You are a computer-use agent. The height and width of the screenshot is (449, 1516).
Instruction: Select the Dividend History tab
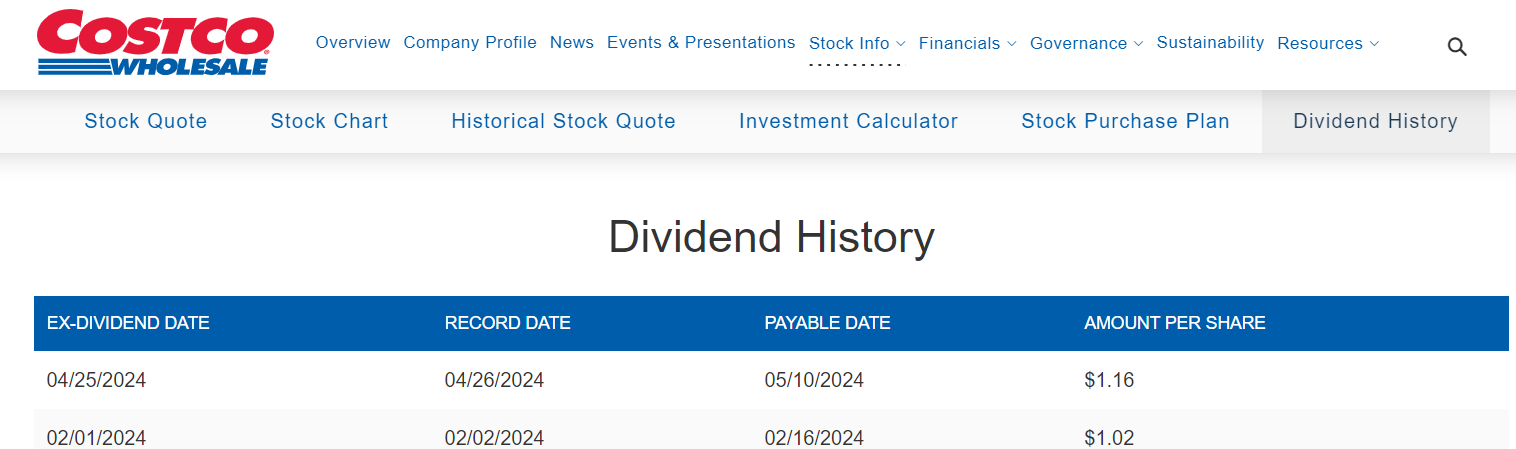(1375, 121)
